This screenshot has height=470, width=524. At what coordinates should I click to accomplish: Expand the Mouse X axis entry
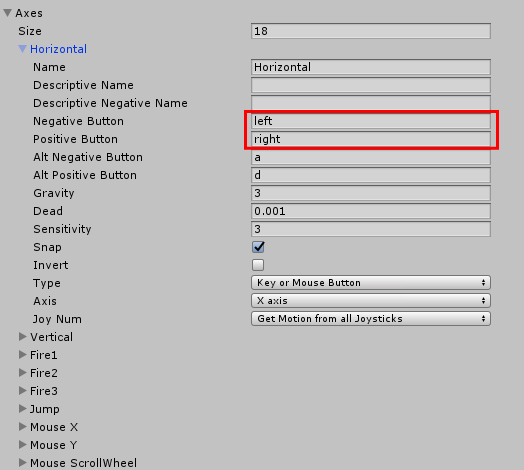click(x=22, y=427)
